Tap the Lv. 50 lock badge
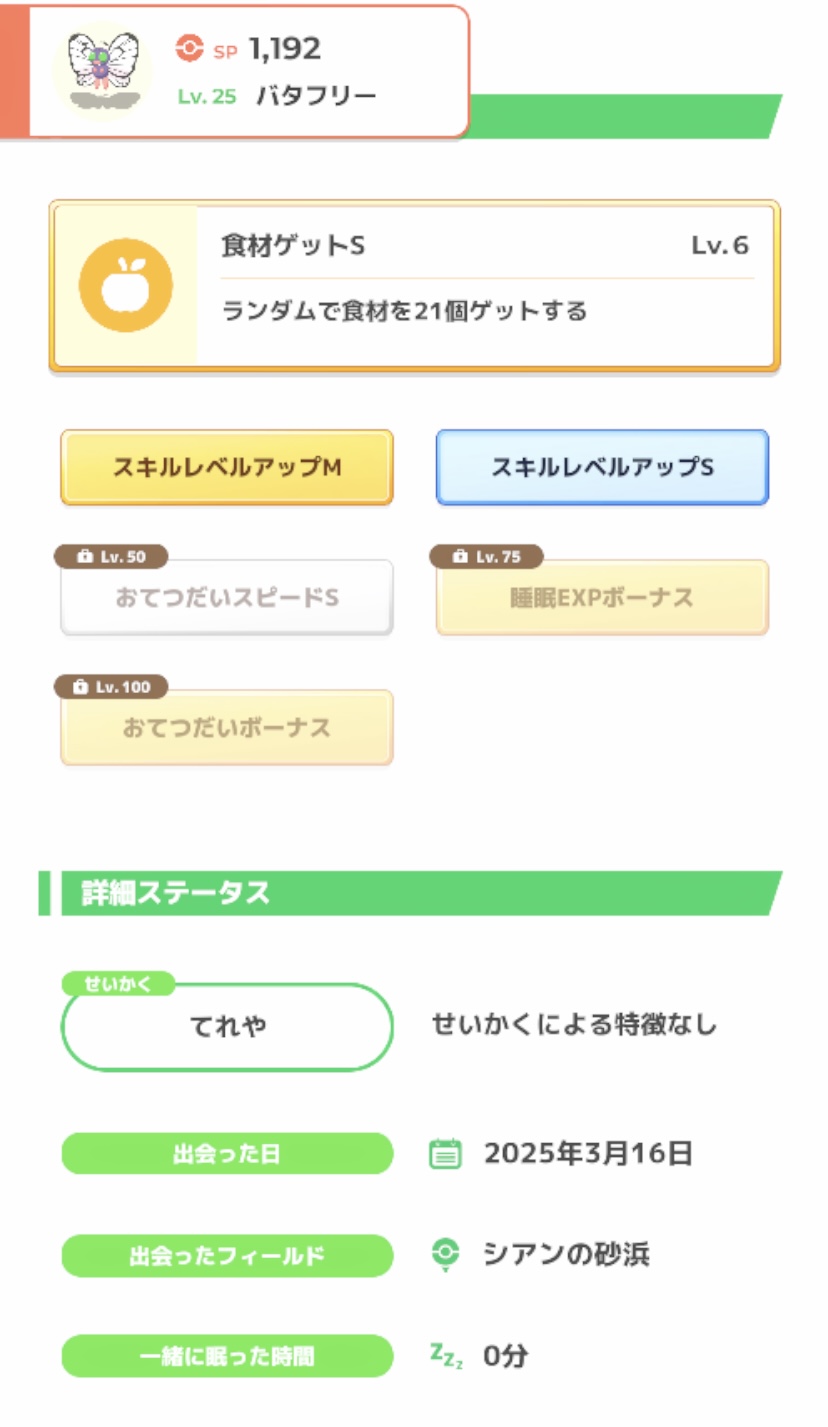 tap(111, 556)
